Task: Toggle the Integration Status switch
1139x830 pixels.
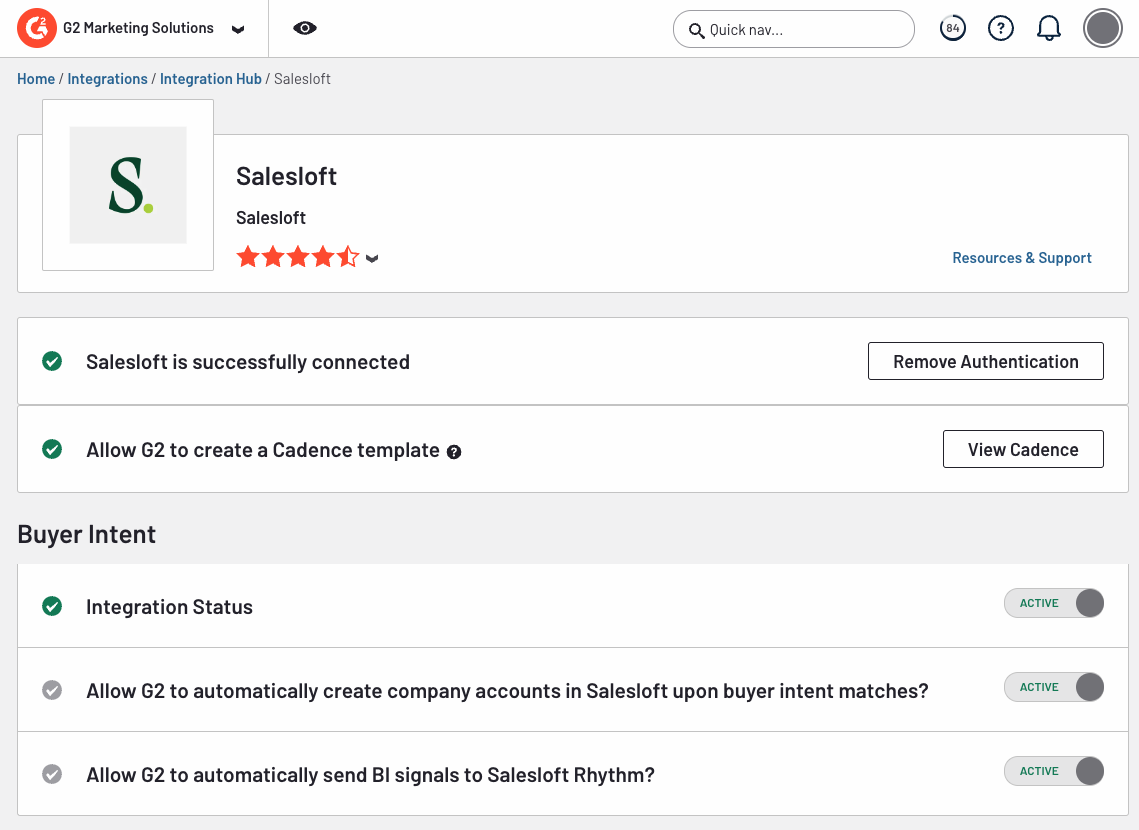Action: 1053,603
